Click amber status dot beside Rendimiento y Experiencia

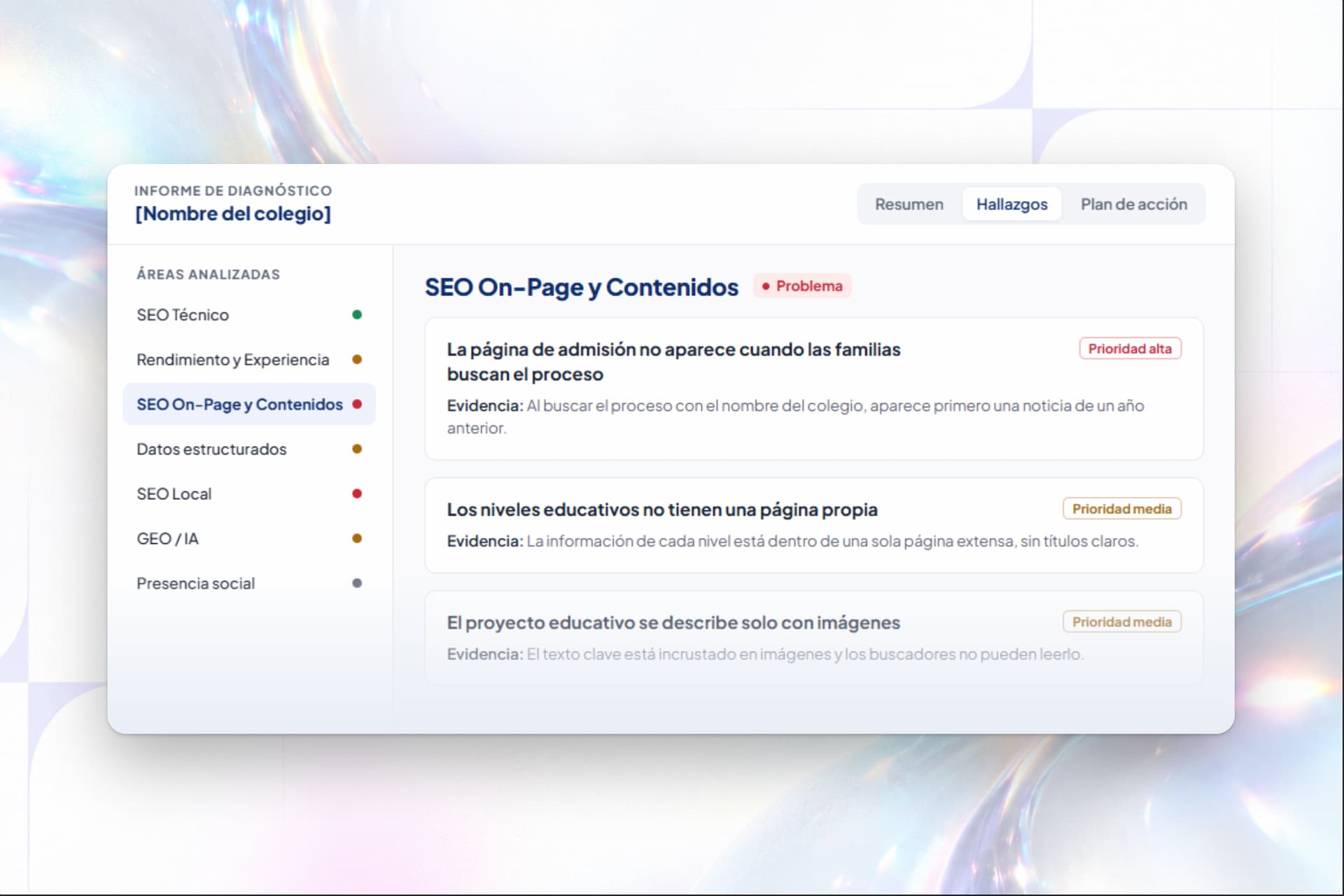pos(357,360)
